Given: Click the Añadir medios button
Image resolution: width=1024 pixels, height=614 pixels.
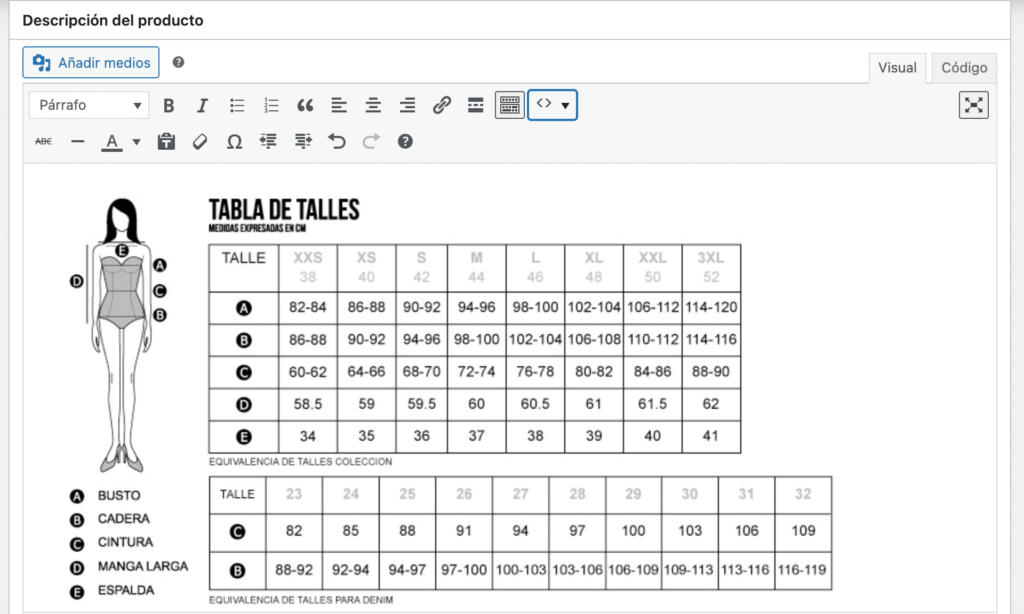Looking at the screenshot, I should 91,62.
